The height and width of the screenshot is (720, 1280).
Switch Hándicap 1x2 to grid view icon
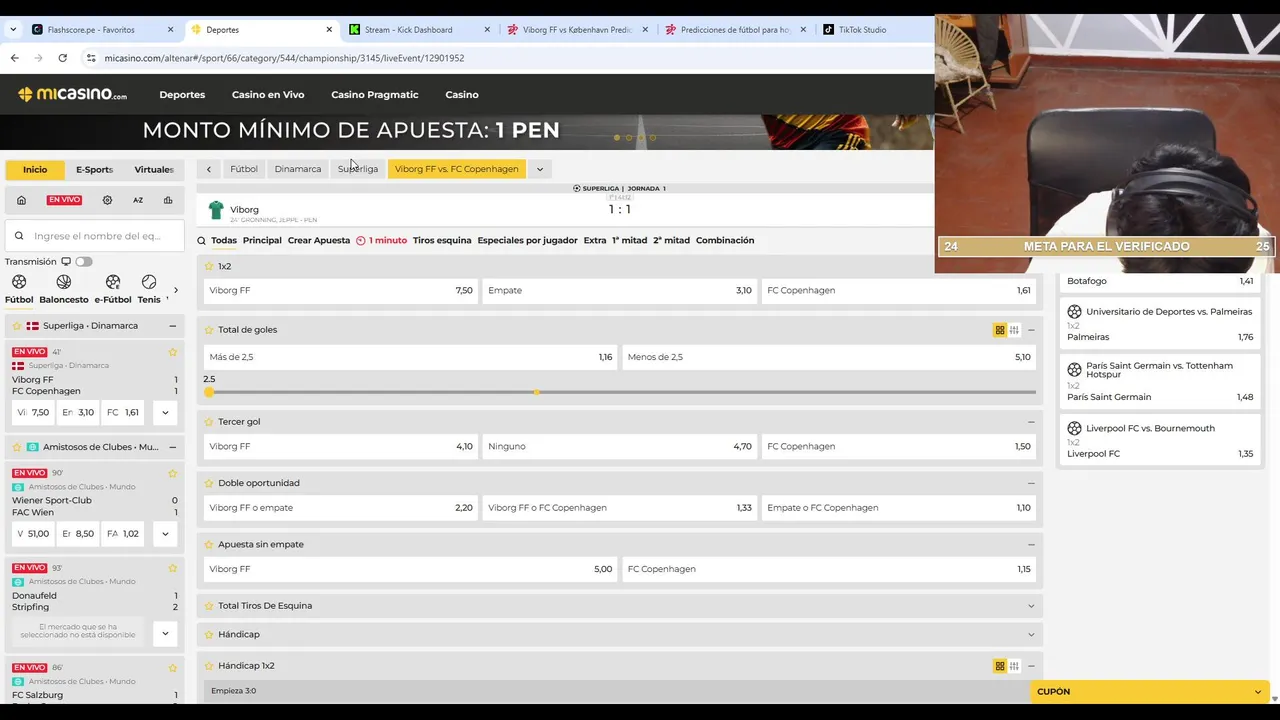click(x=1000, y=666)
